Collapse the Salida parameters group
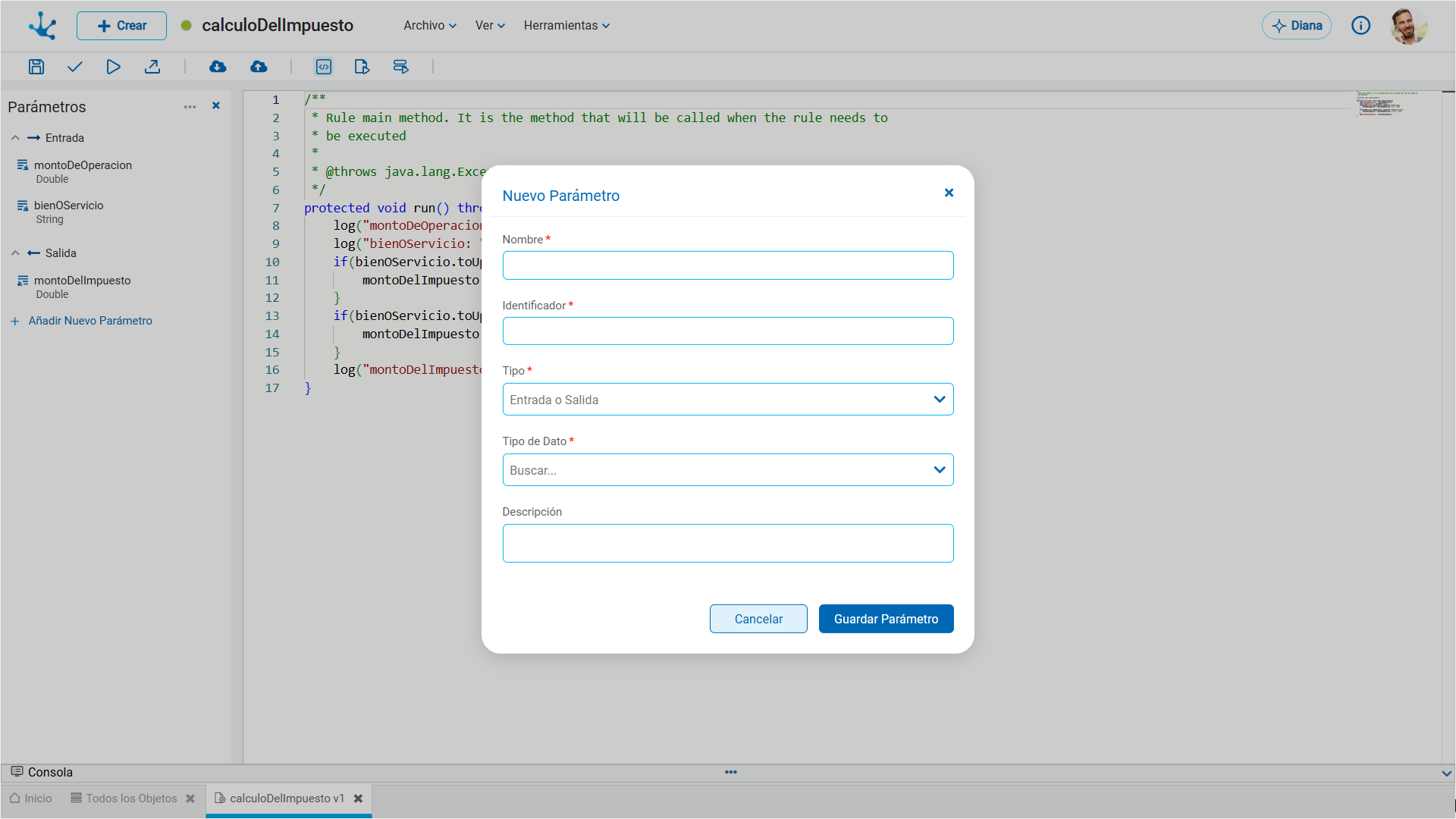Viewport: 1456px width, 819px height. click(x=15, y=253)
